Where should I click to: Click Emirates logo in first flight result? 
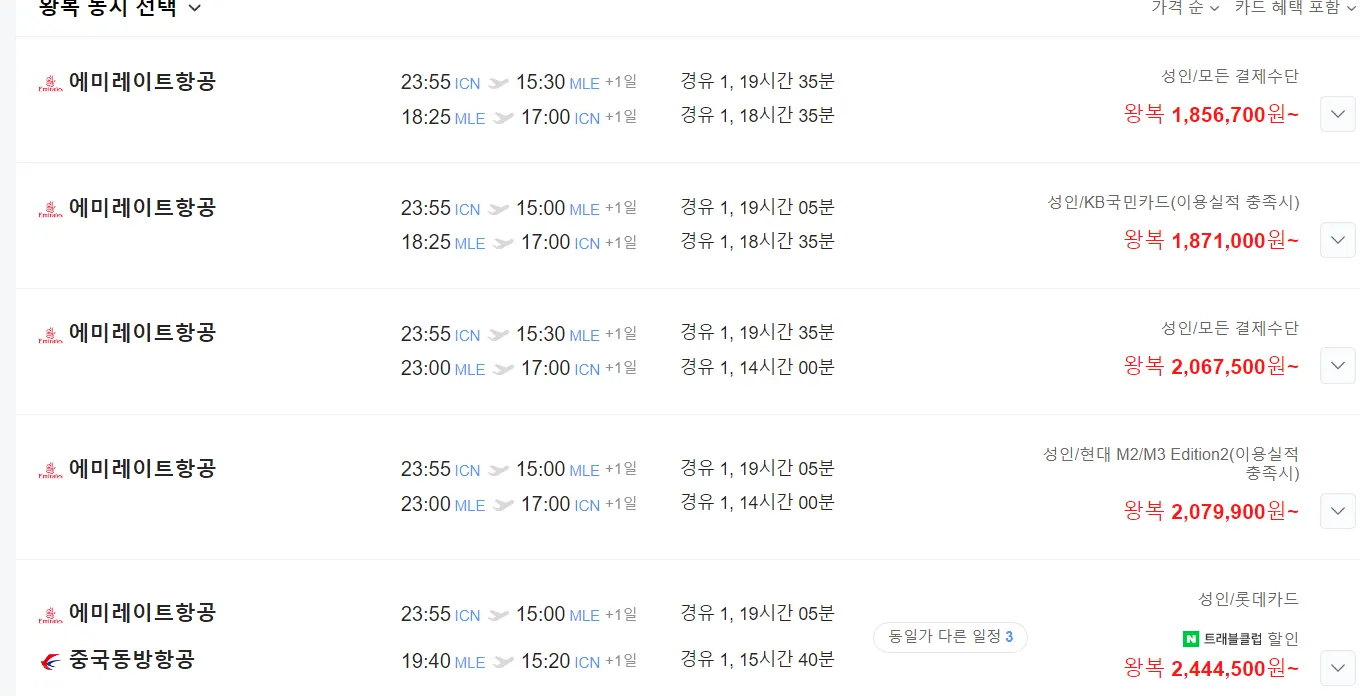50,83
